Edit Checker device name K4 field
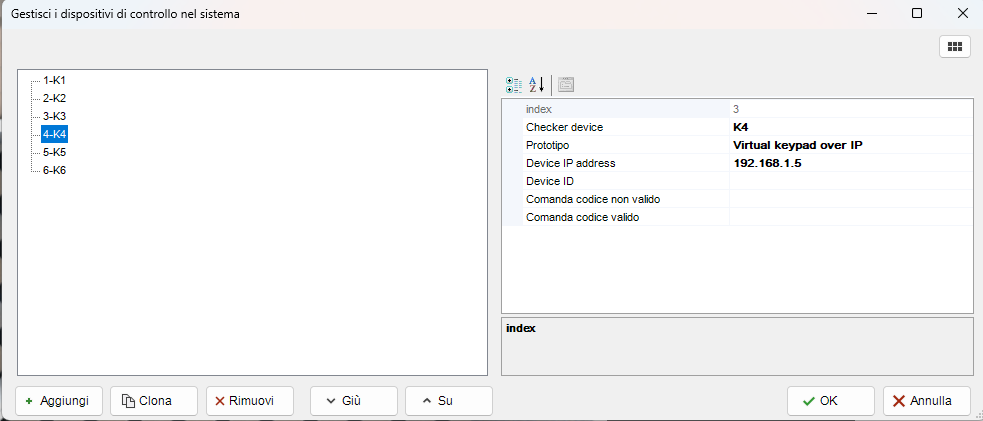The image size is (983, 421). pos(850,127)
